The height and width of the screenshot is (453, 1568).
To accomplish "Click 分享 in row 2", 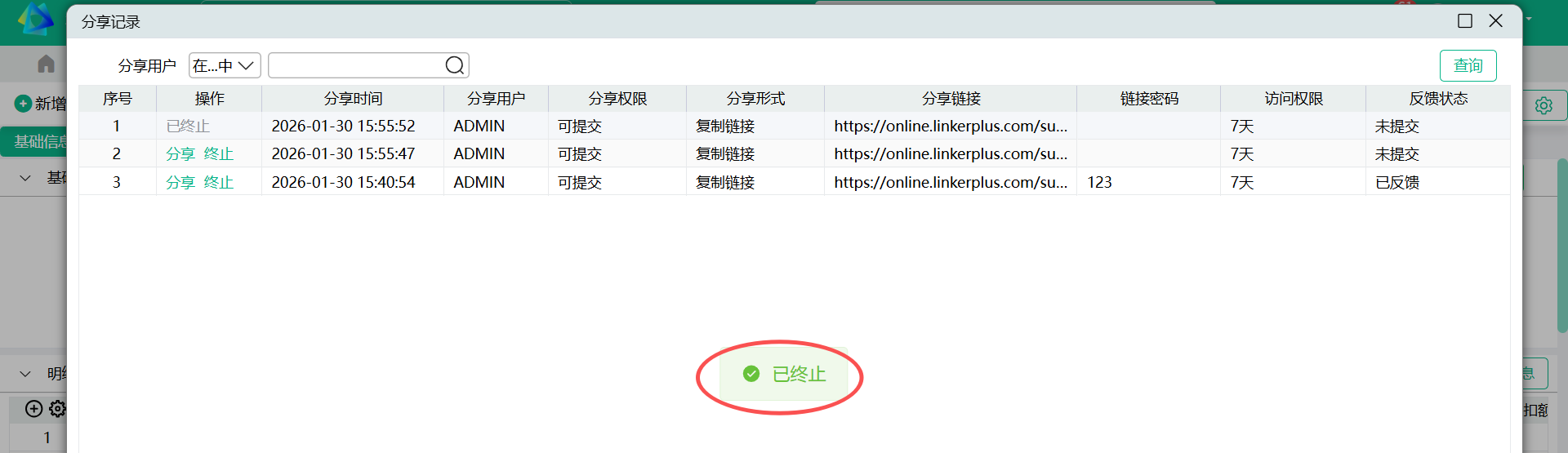I will [180, 154].
